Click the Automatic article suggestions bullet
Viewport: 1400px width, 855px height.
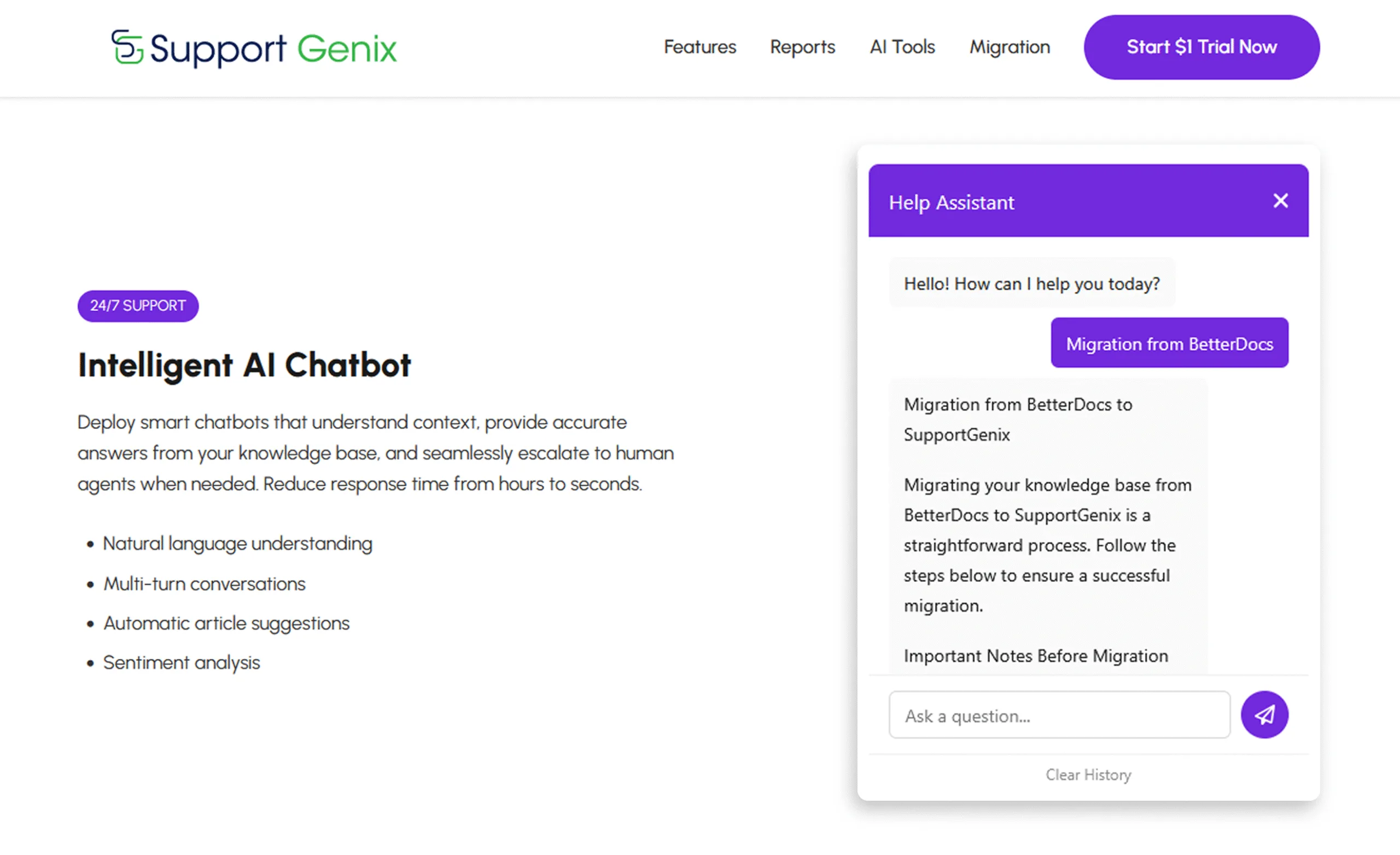coord(226,623)
